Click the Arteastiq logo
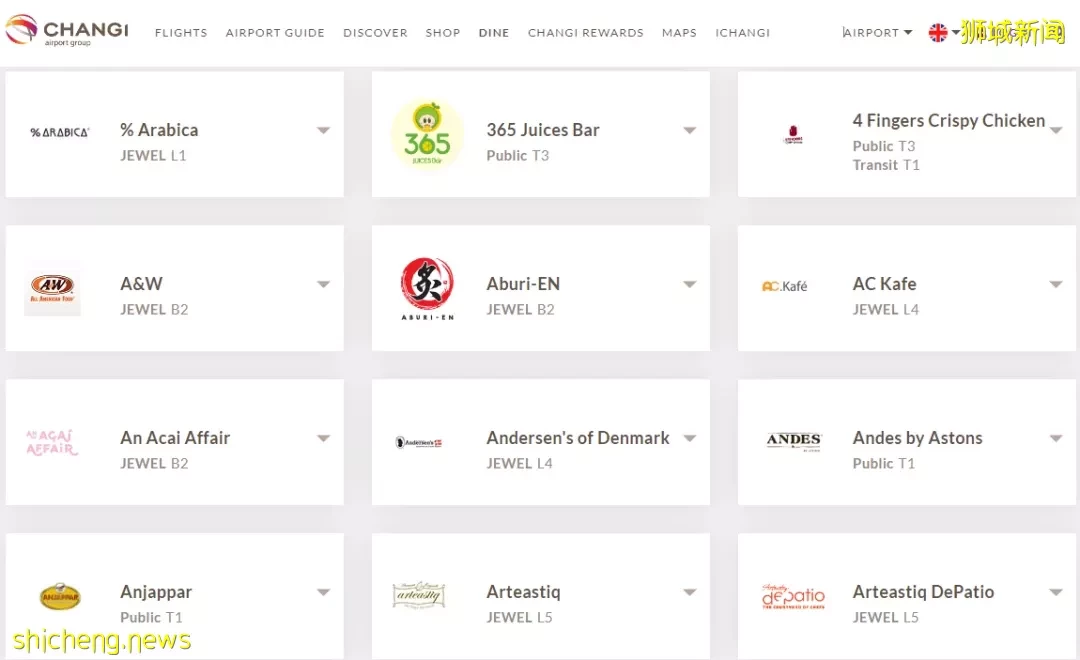 tap(419, 595)
